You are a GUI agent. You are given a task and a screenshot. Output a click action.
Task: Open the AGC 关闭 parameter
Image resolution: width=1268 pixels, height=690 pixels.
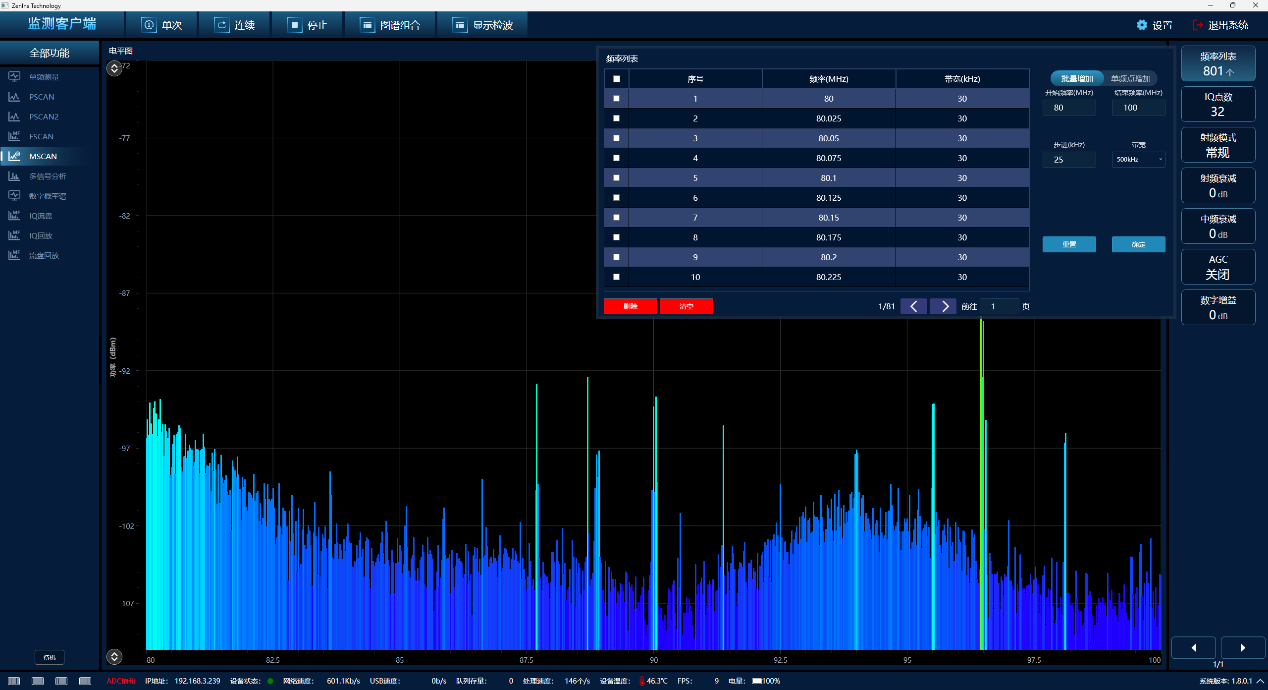(x=1217, y=267)
